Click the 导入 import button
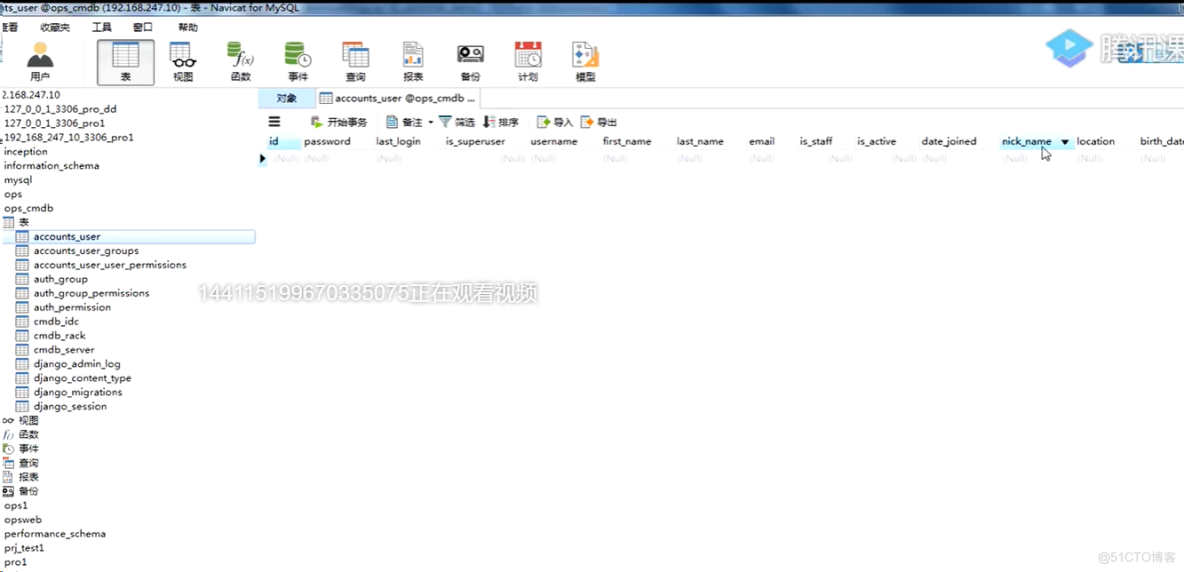1184x572 pixels. coord(555,122)
